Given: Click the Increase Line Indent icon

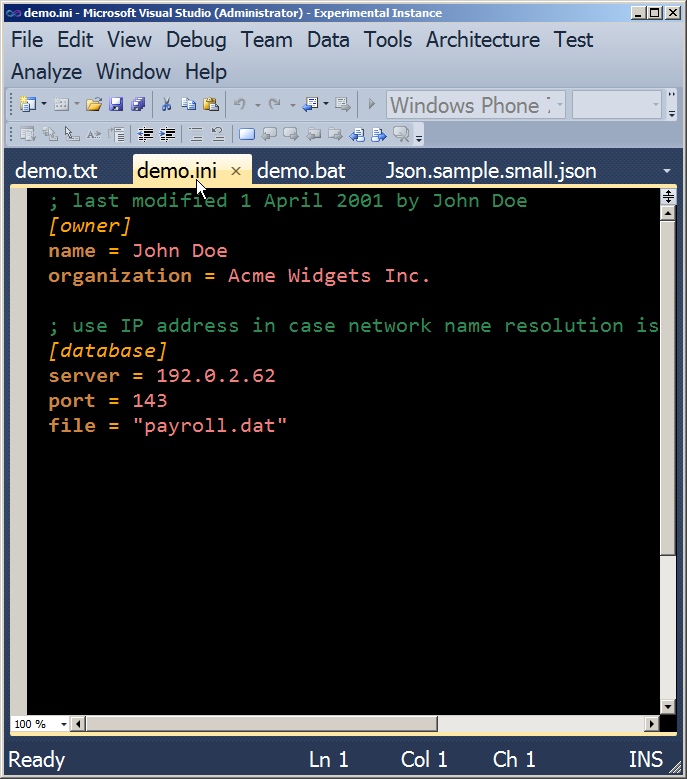Looking at the screenshot, I should coord(167,134).
